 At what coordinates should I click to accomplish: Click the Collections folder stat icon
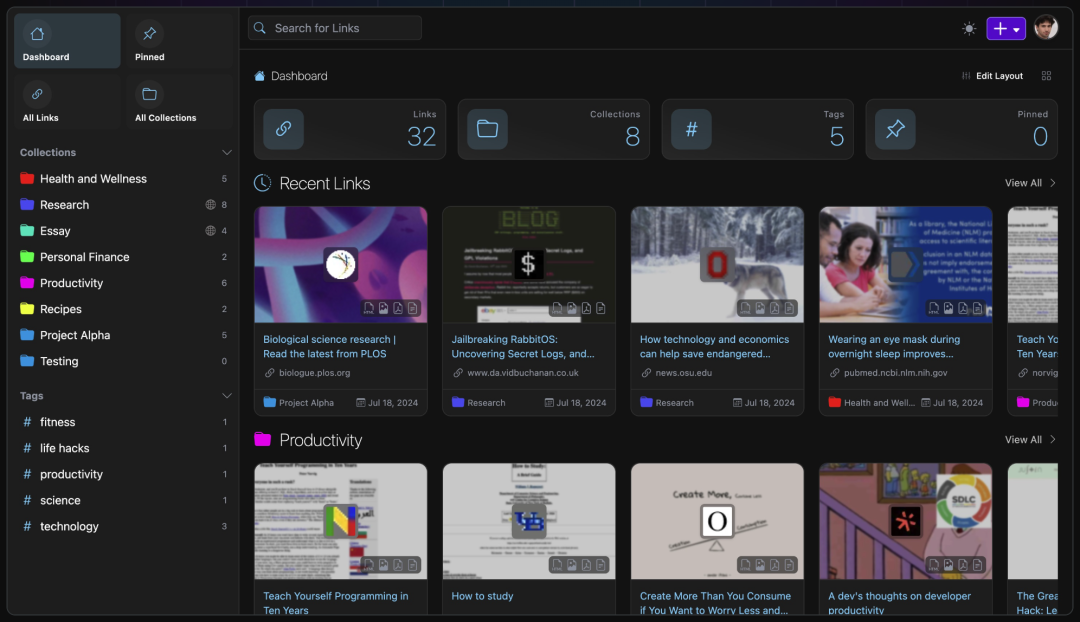[487, 129]
